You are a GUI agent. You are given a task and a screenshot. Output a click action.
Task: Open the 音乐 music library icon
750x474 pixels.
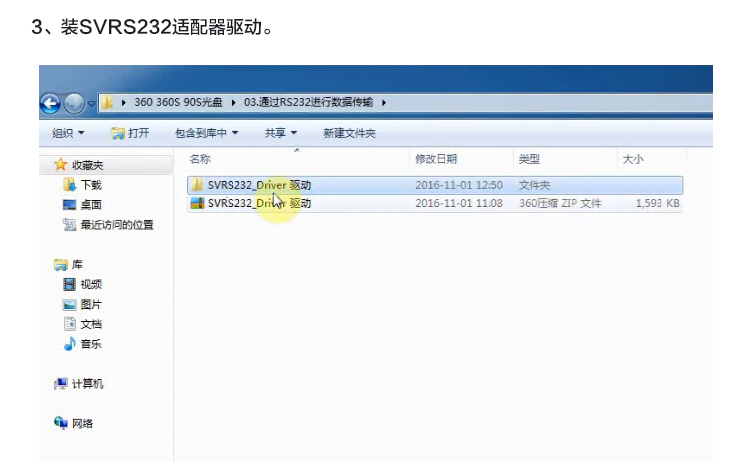[x=69, y=344]
